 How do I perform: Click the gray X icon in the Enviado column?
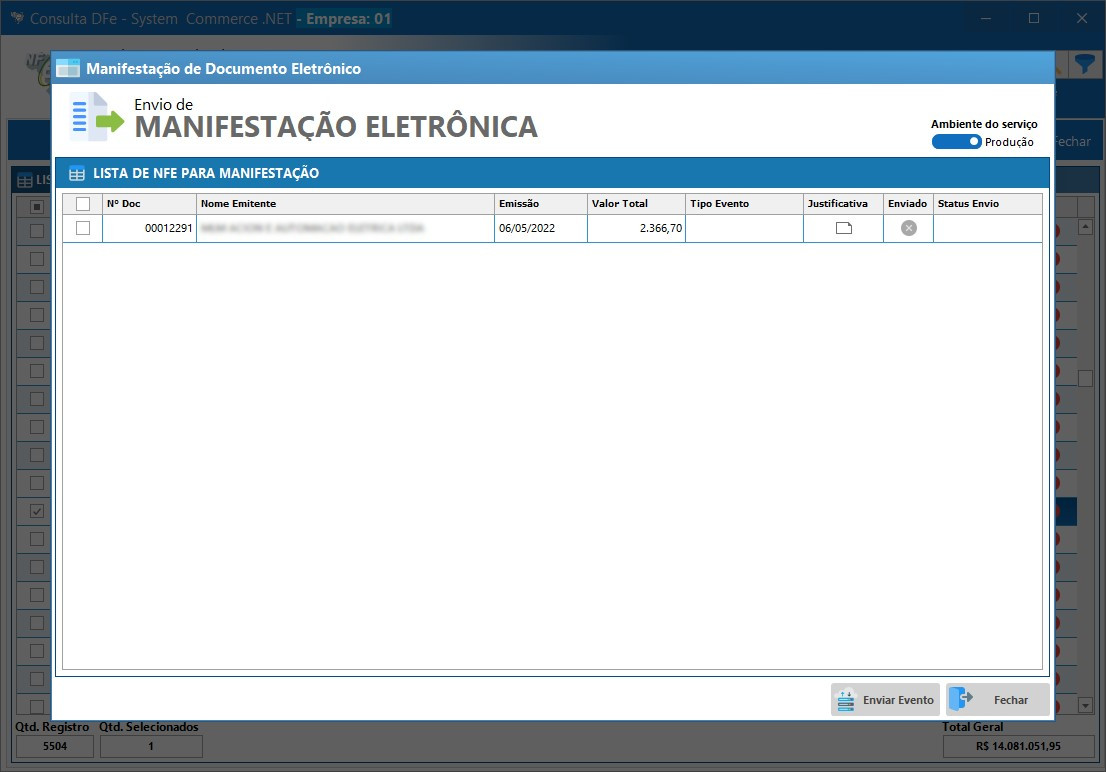pos(906,228)
